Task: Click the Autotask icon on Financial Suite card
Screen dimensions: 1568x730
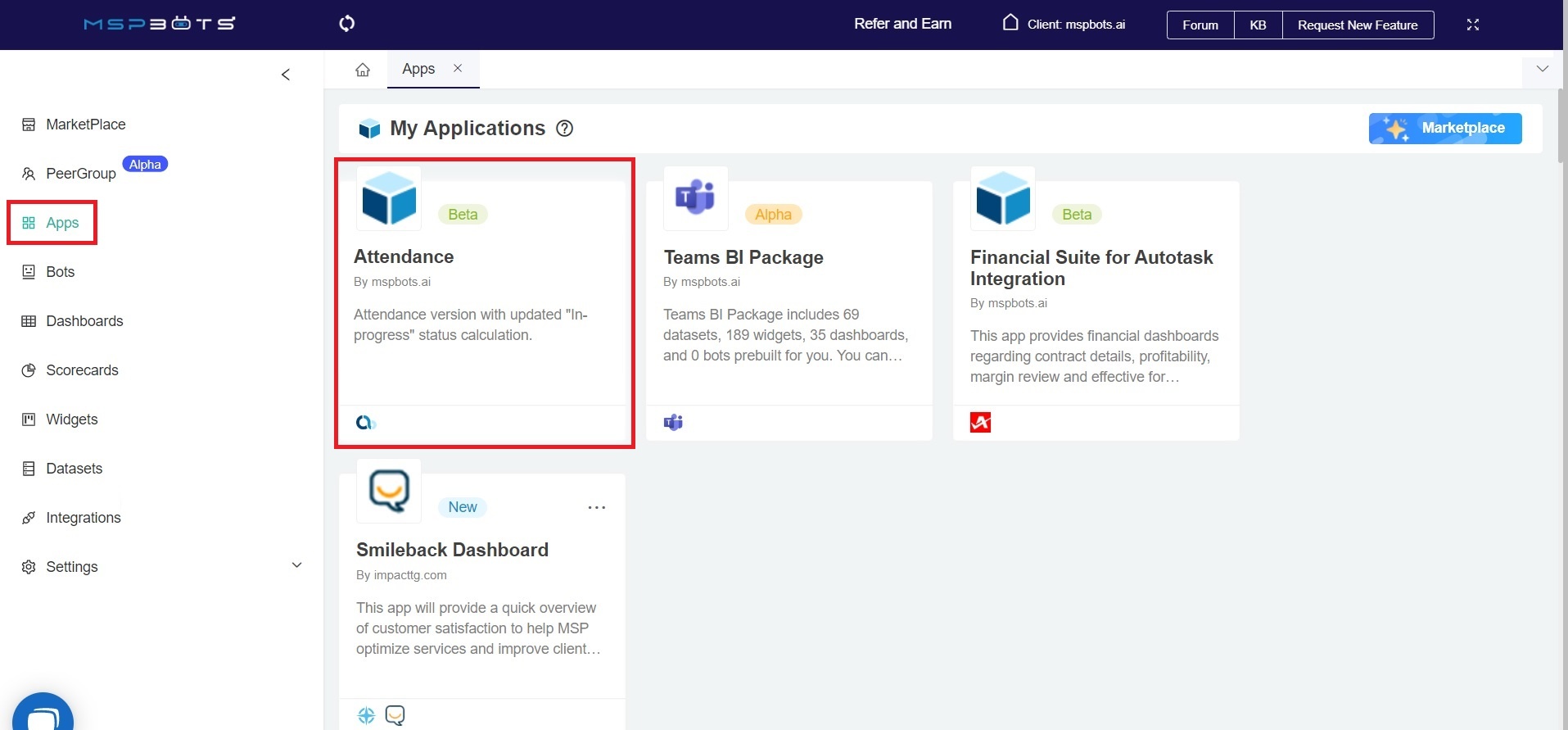Action: coord(980,423)
